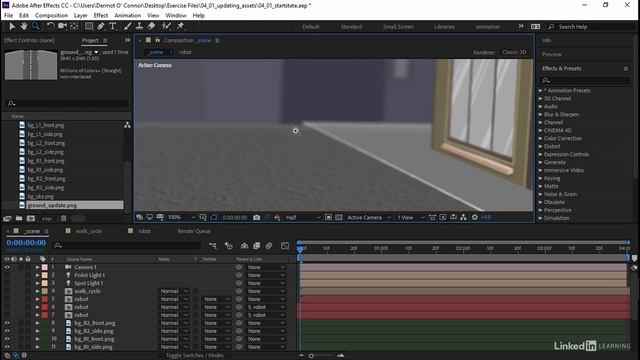Viewport: 640px width, 360px height.
Task: Open viewer magnification 100% dropdown
Action: pos(181,218)
